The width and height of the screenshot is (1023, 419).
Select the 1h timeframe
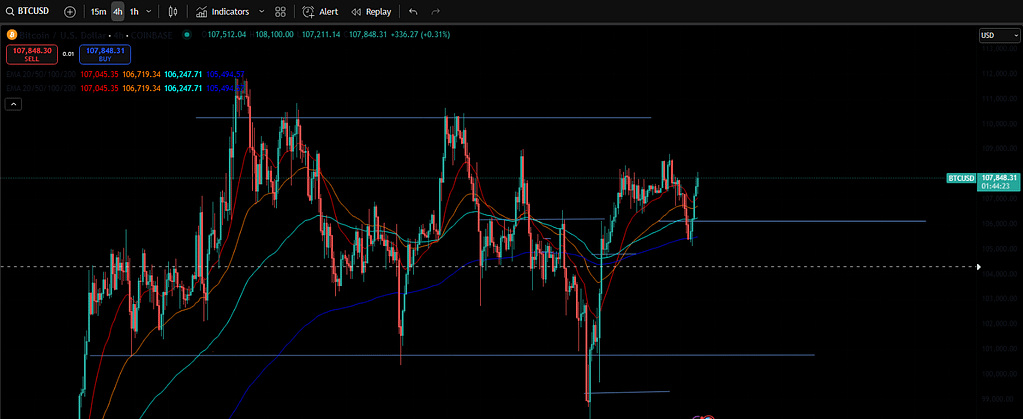pyautogui.click(x=134, y=12)
